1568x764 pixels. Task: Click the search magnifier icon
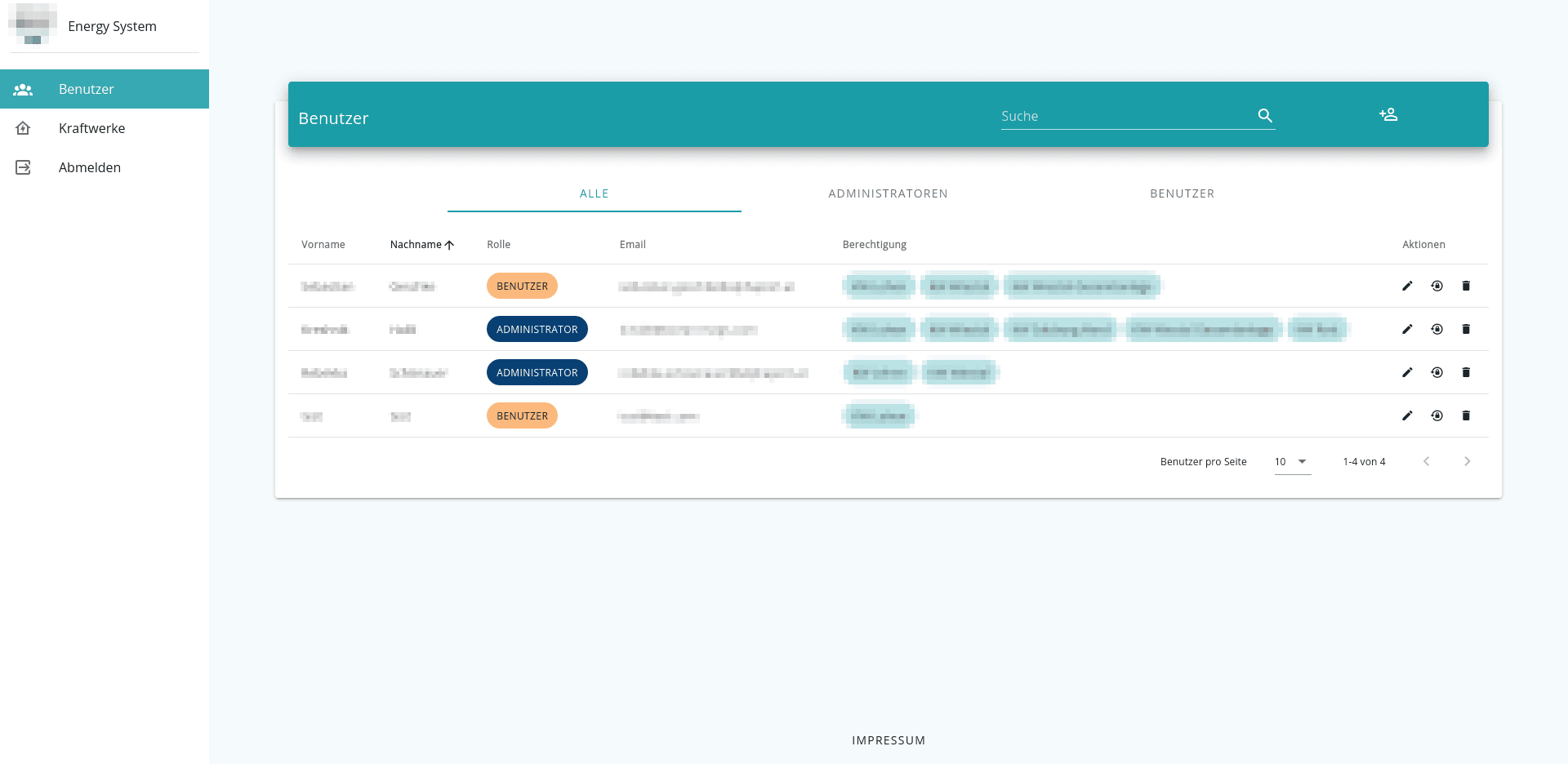click(1265, 116)
